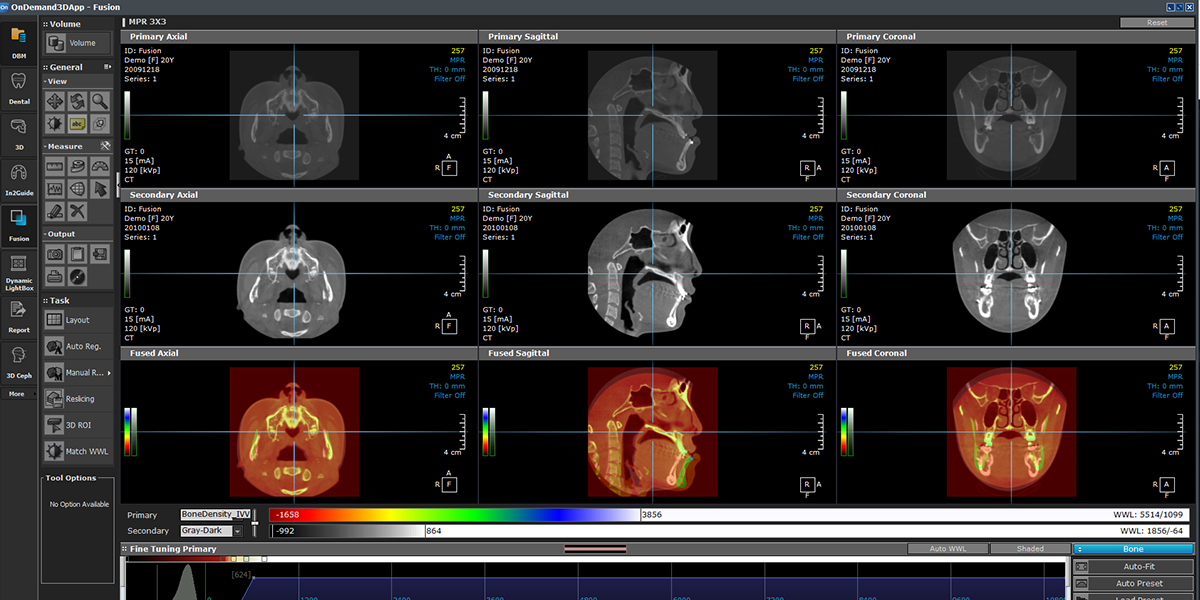Select the brightness windowing tool

point(54,124)
